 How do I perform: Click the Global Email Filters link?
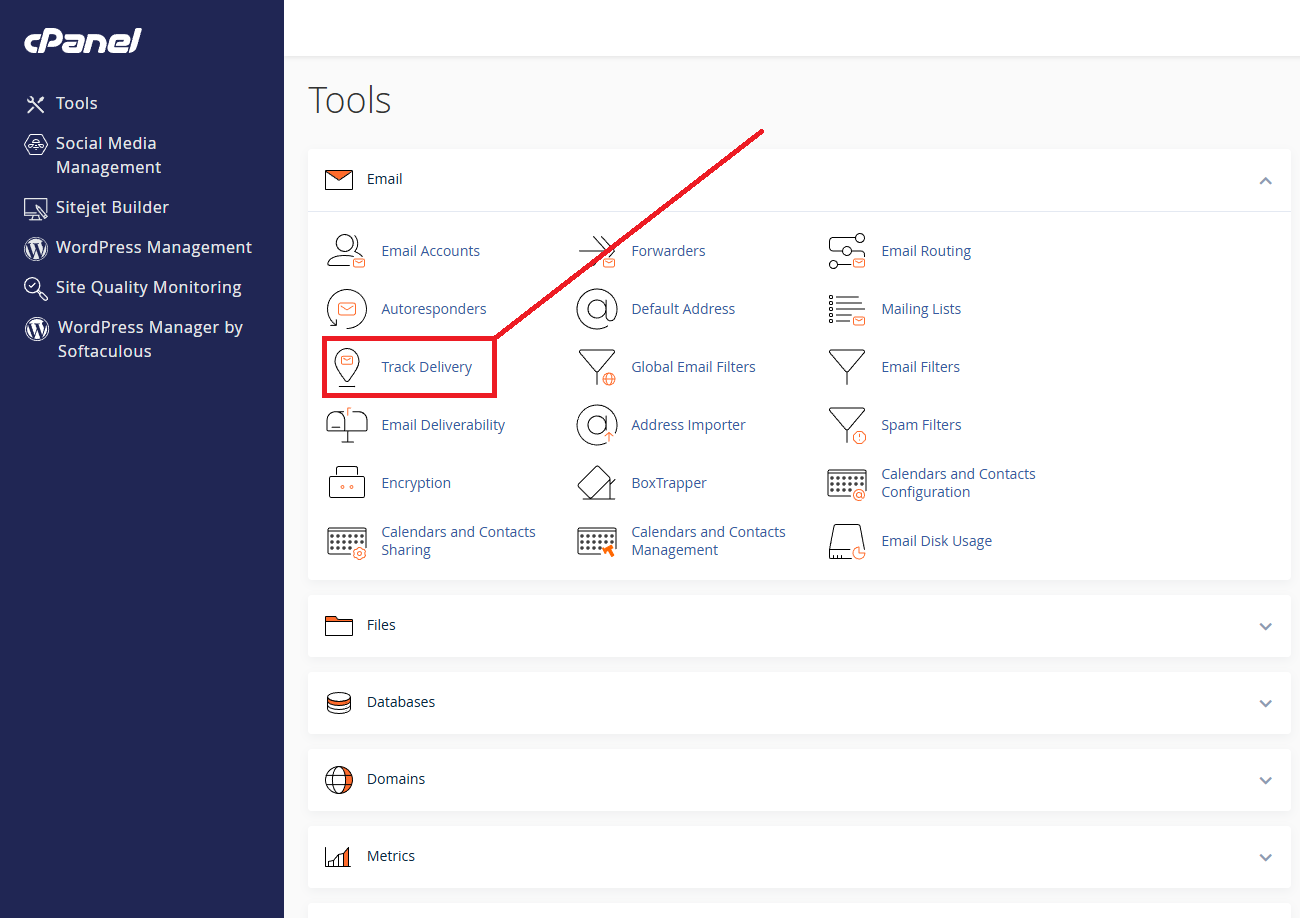click(x=693, y=367)
